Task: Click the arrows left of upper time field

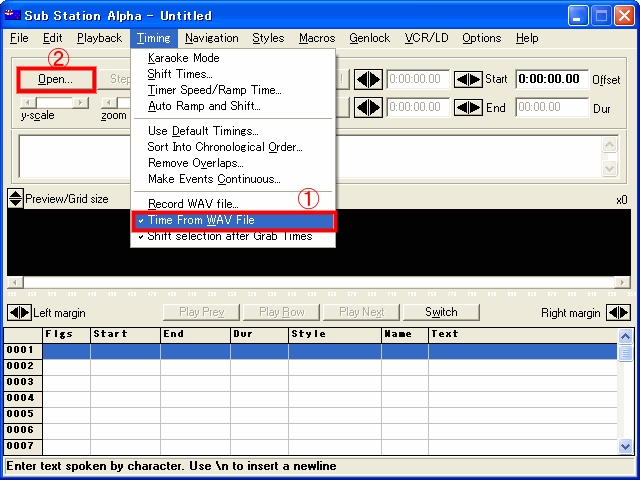Action: pyautogui.click(x=369, y=79)
